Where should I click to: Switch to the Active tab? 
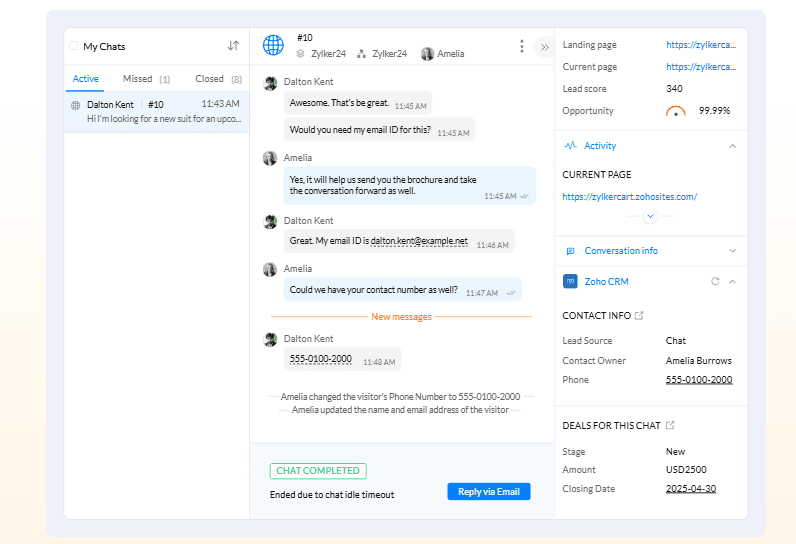pyautogui.click(x=85, y=79)
